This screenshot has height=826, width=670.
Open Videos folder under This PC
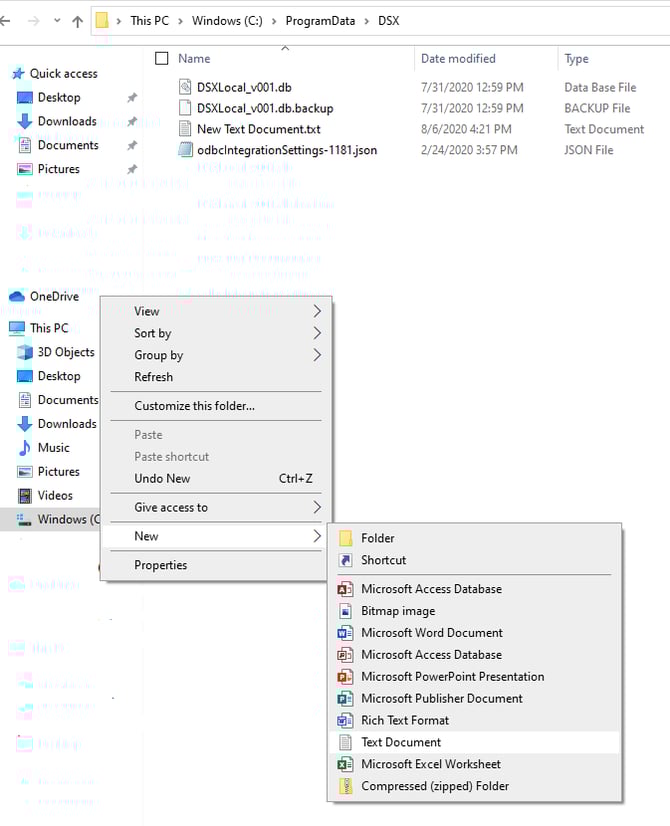[55, 496]
